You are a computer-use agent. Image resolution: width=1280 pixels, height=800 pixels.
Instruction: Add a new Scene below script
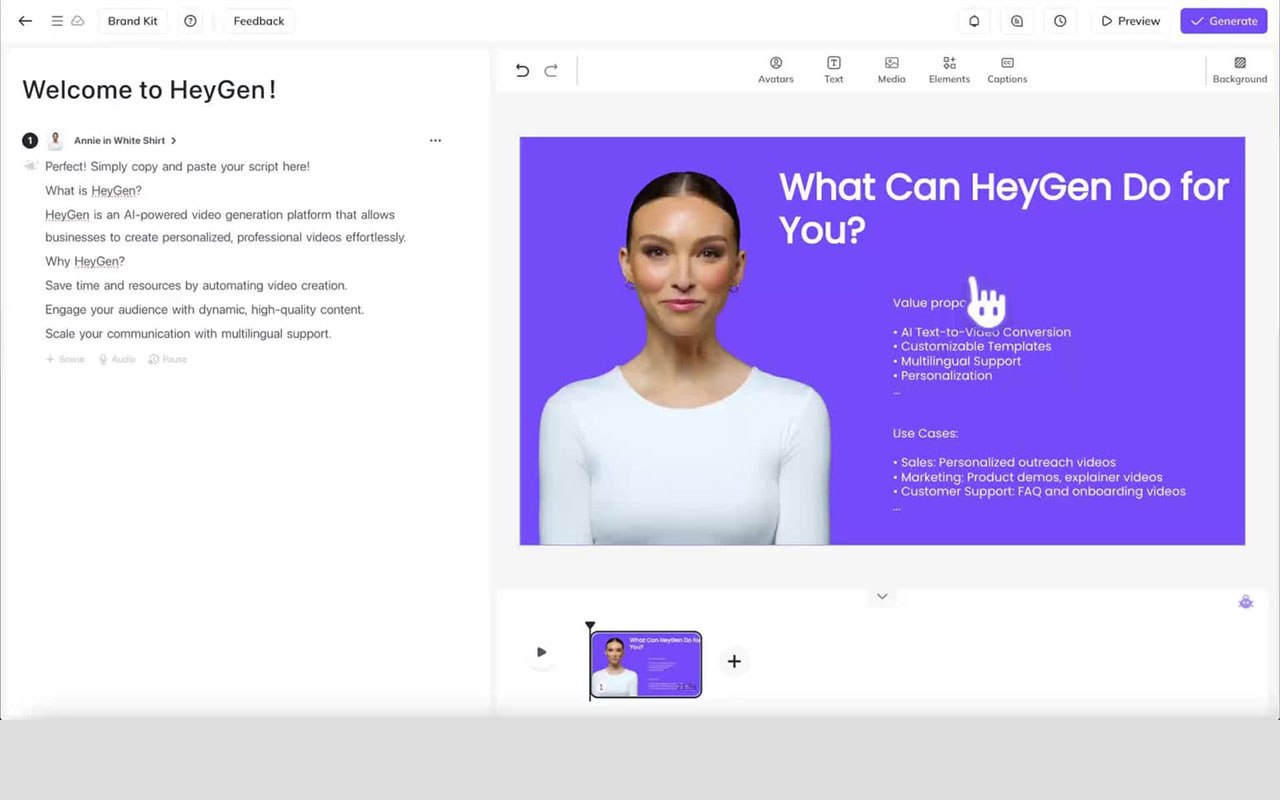65,359
